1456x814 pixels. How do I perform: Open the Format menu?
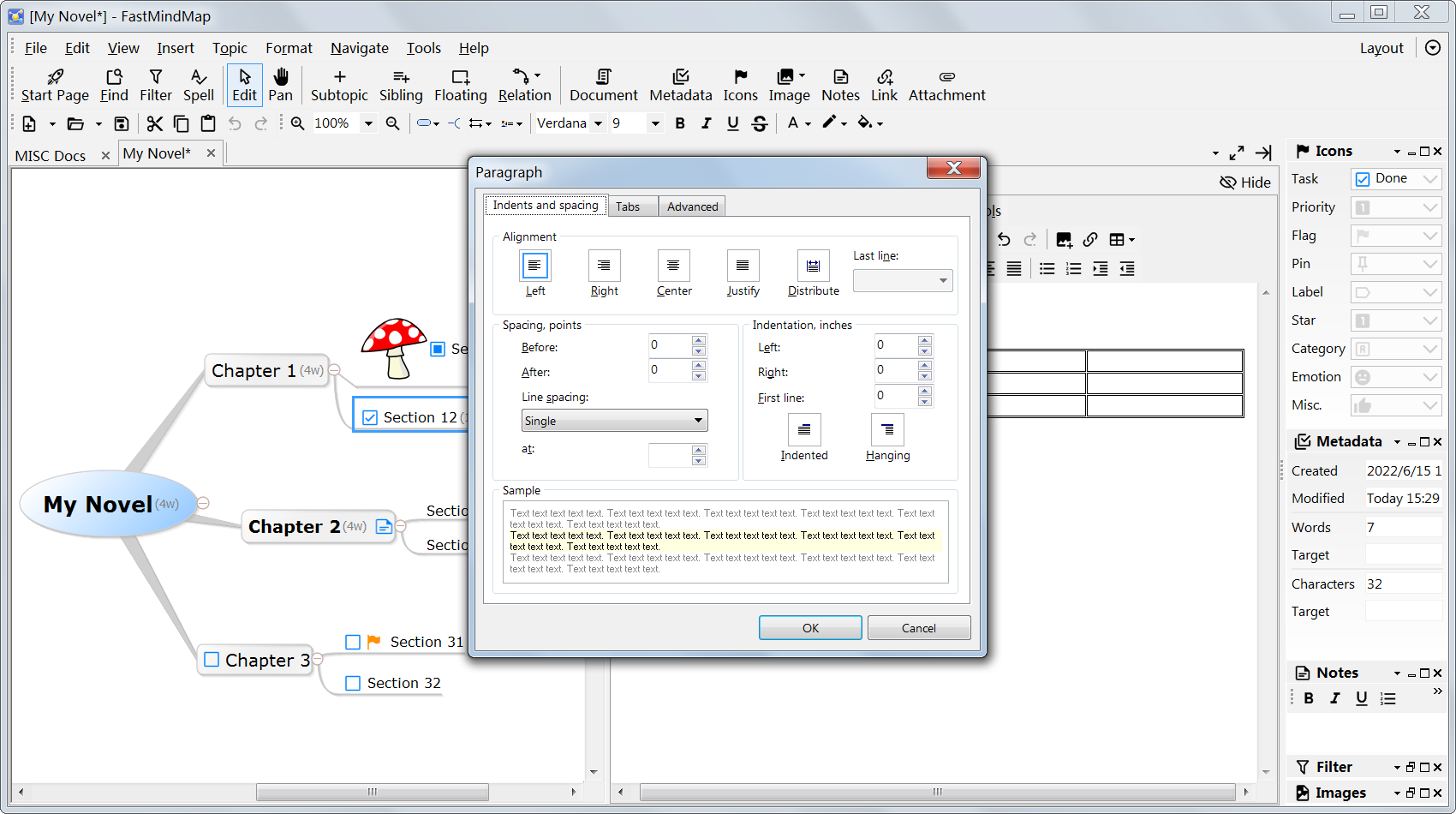click(x=289, y=48)
